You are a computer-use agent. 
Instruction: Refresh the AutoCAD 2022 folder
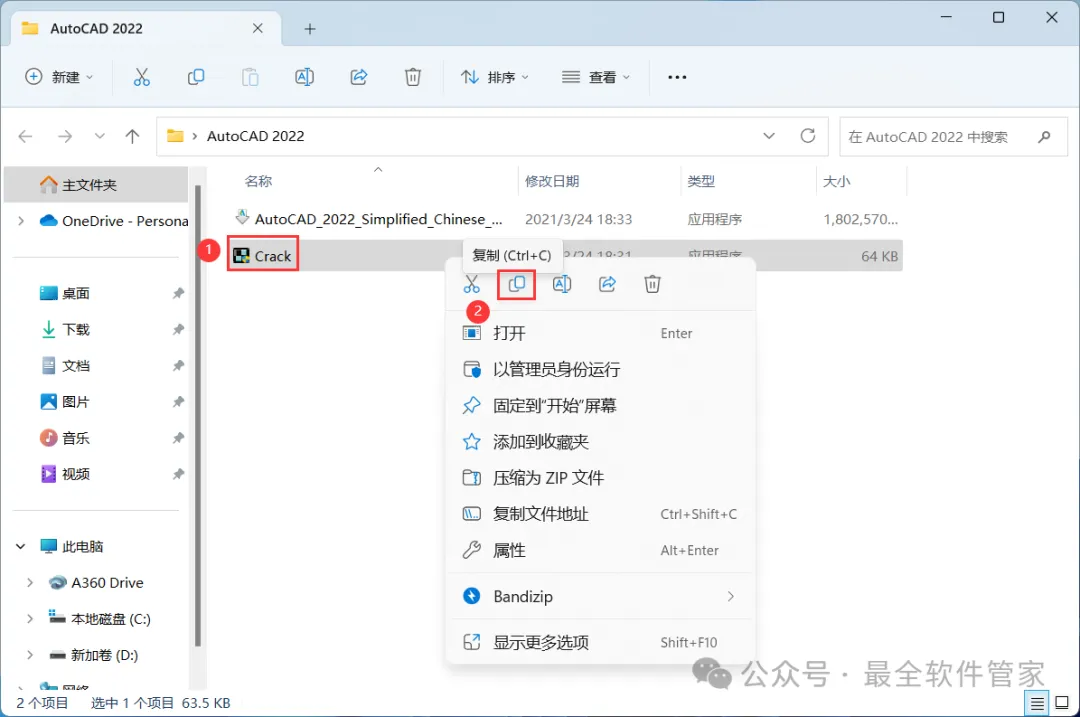(808, 136)
